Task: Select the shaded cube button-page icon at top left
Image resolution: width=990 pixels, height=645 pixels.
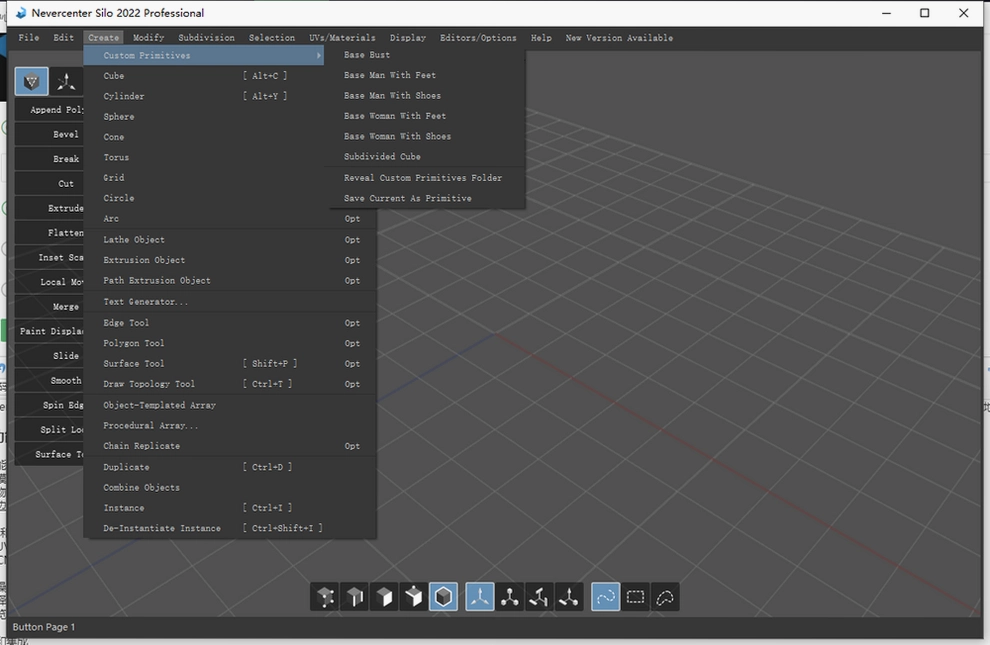Action: [x=32, y=81]
